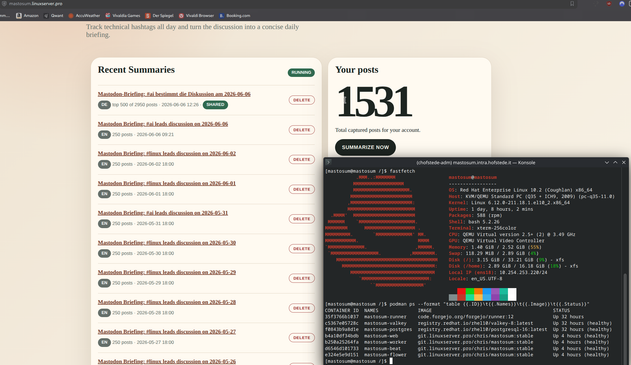The width and height of the screenshot is (631, 365).
Task: Open the Booking.com bookmark
Action: click(x=235, y=16)
